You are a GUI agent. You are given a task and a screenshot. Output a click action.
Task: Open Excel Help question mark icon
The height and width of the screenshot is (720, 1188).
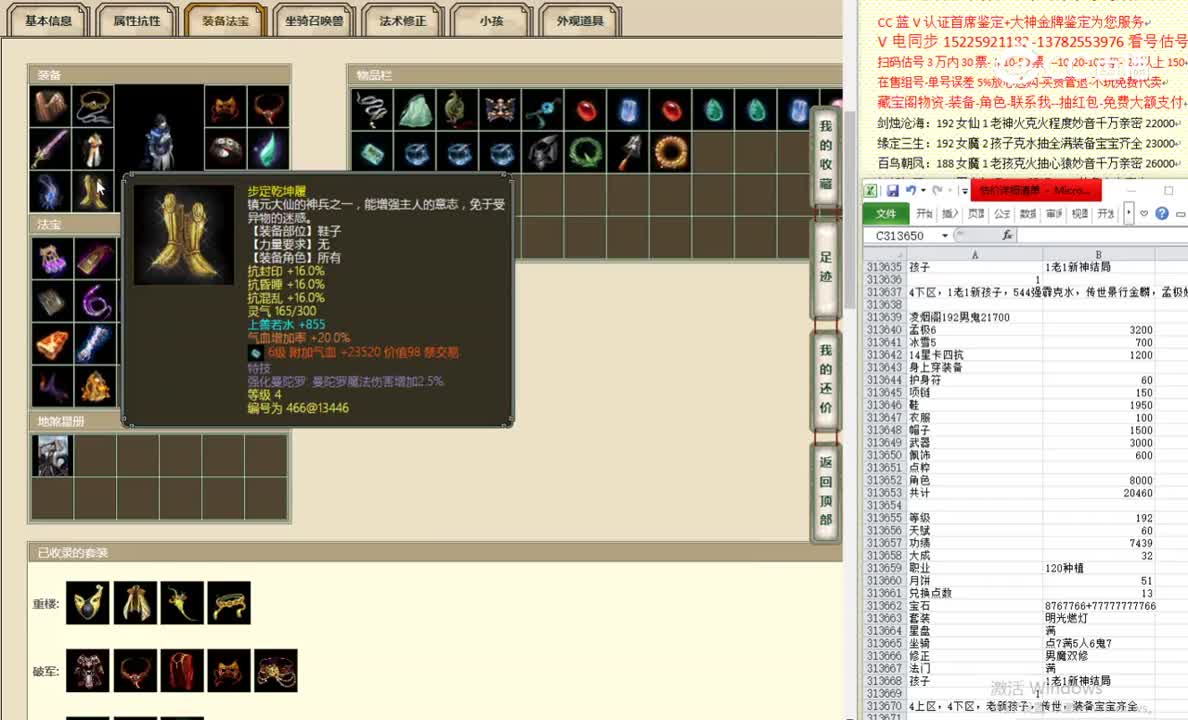[1161, 214]
